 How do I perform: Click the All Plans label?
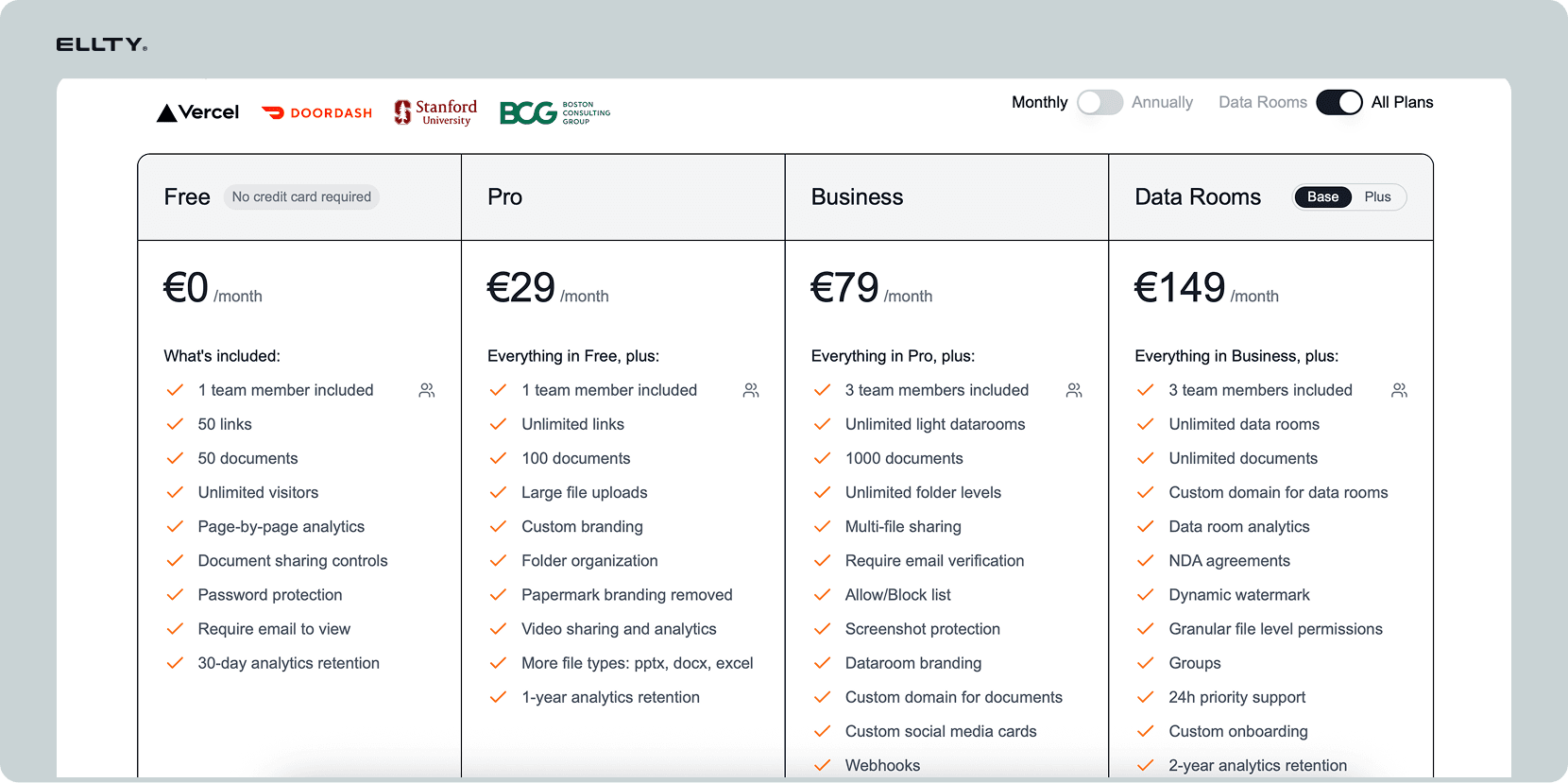(x=1402, y=102)
